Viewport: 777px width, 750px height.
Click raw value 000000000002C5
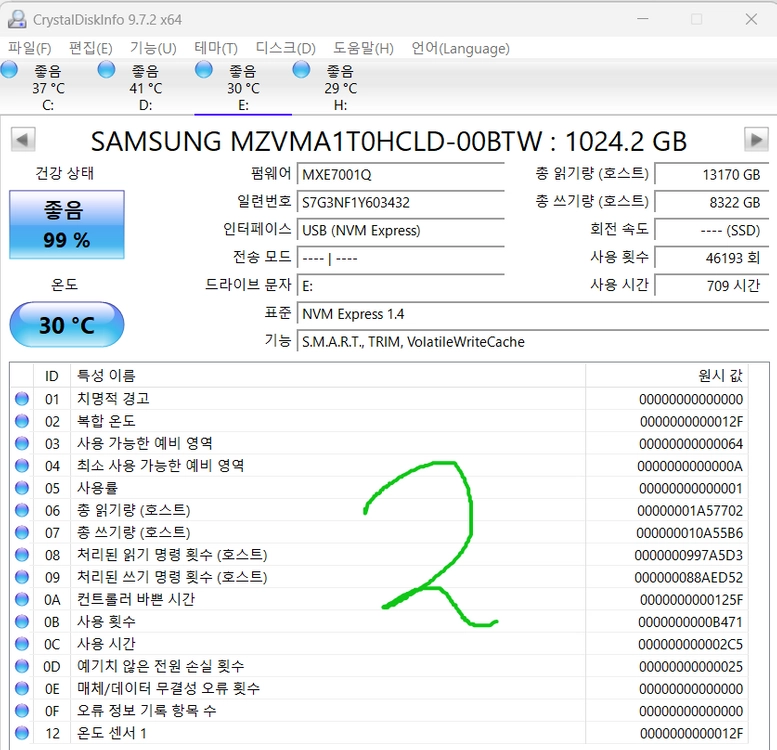[x=690, y=644]
